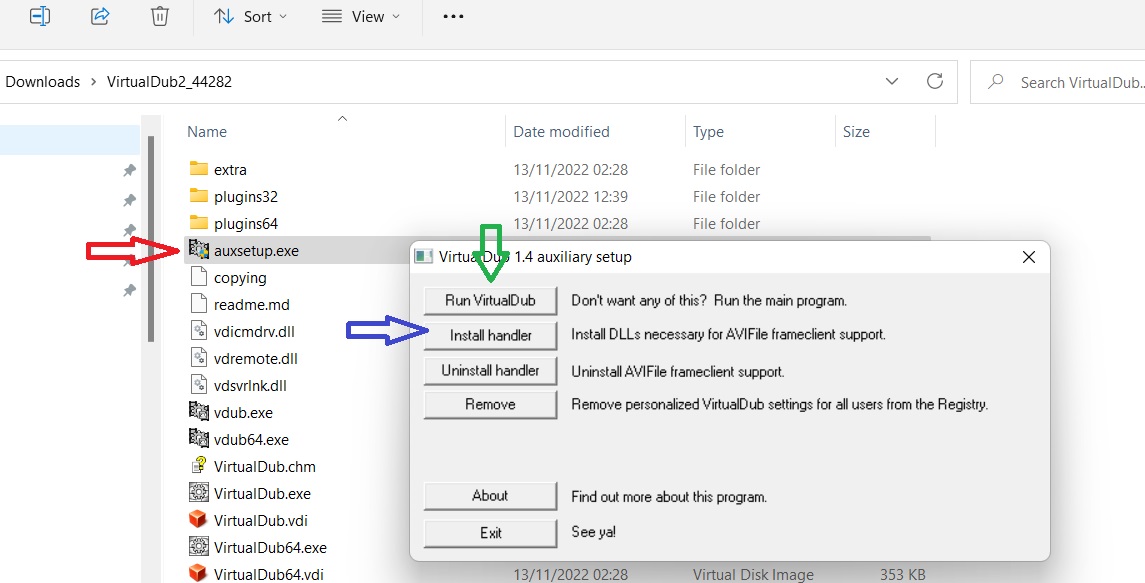
Task: Close the VirtualDub auxiliary setup dialog
Action: pyautogui.click(x=1029, y=257)
